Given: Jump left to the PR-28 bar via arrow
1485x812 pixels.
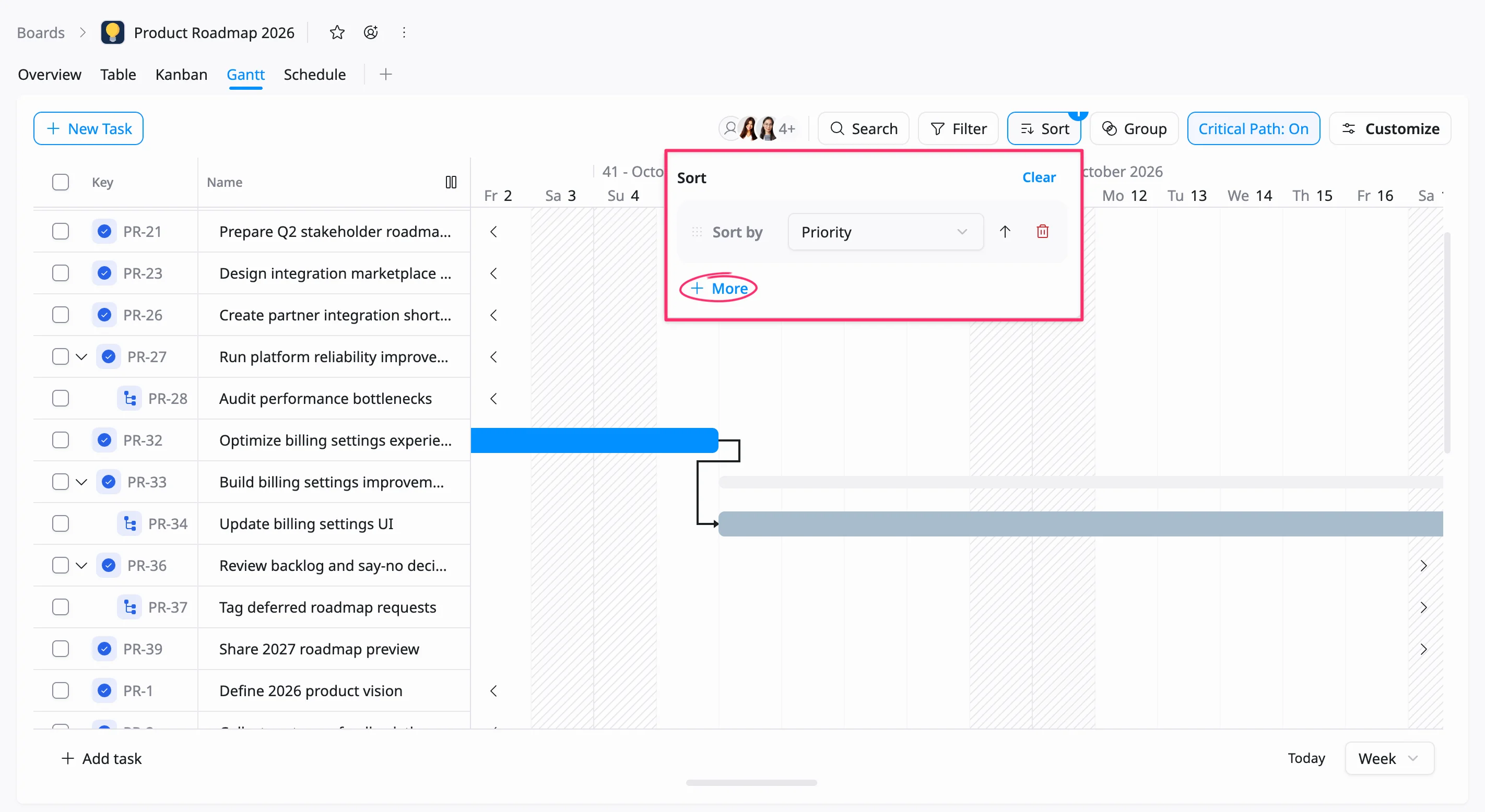Looking at the screenshot, I should [493, 398].
